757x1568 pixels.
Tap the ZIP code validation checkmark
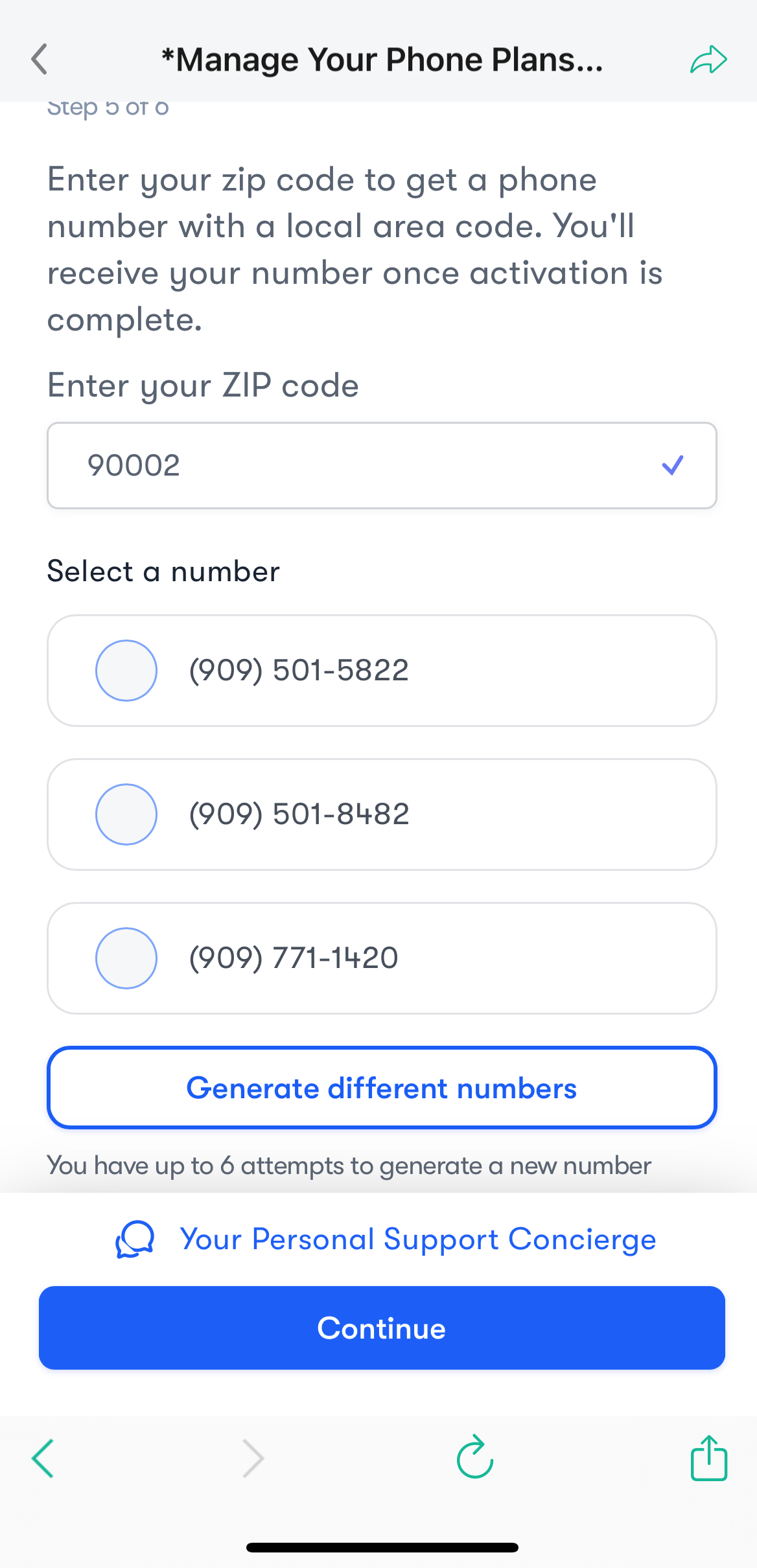(673, 465)
